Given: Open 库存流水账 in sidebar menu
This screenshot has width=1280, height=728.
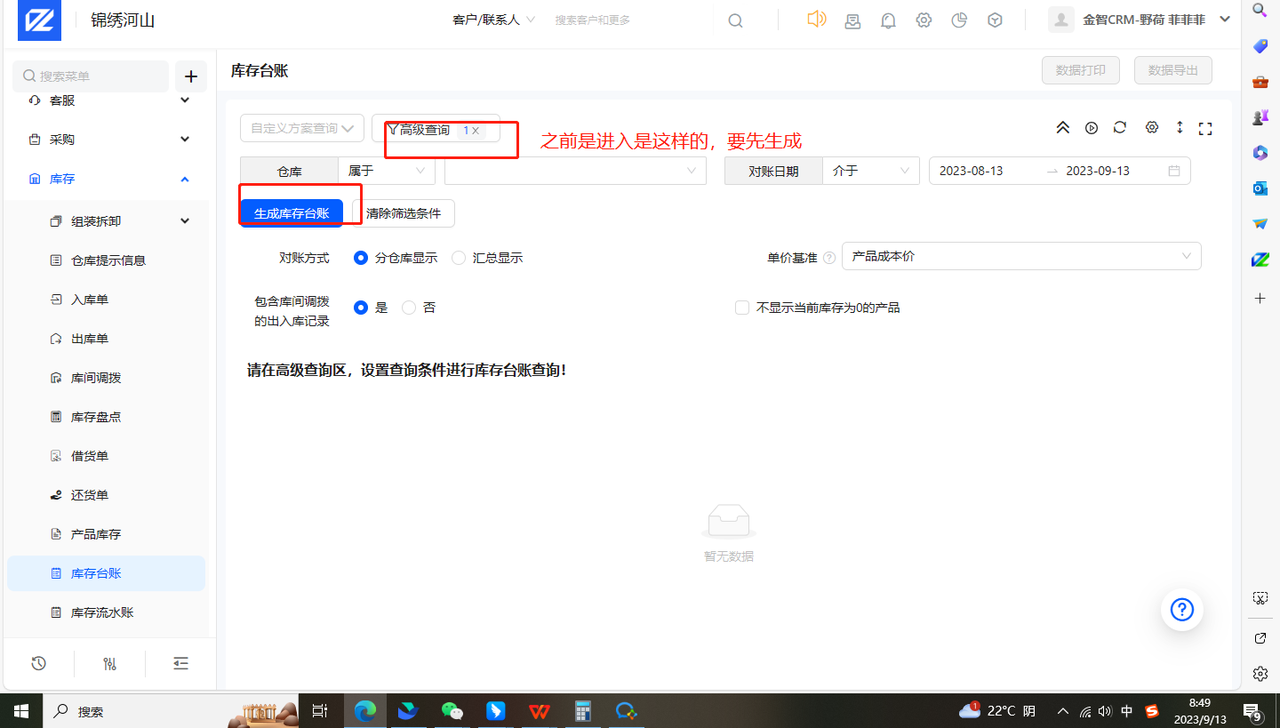Looking at the screenshot, I should point(102,612).
